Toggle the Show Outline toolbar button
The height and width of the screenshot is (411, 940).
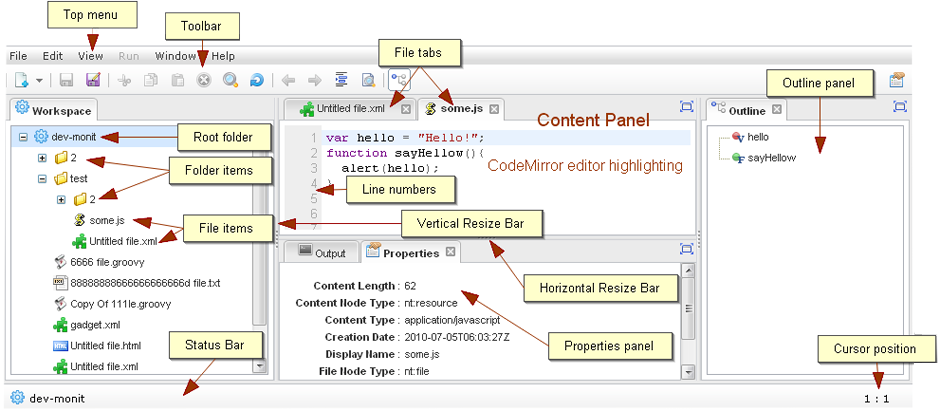point(398,80)
